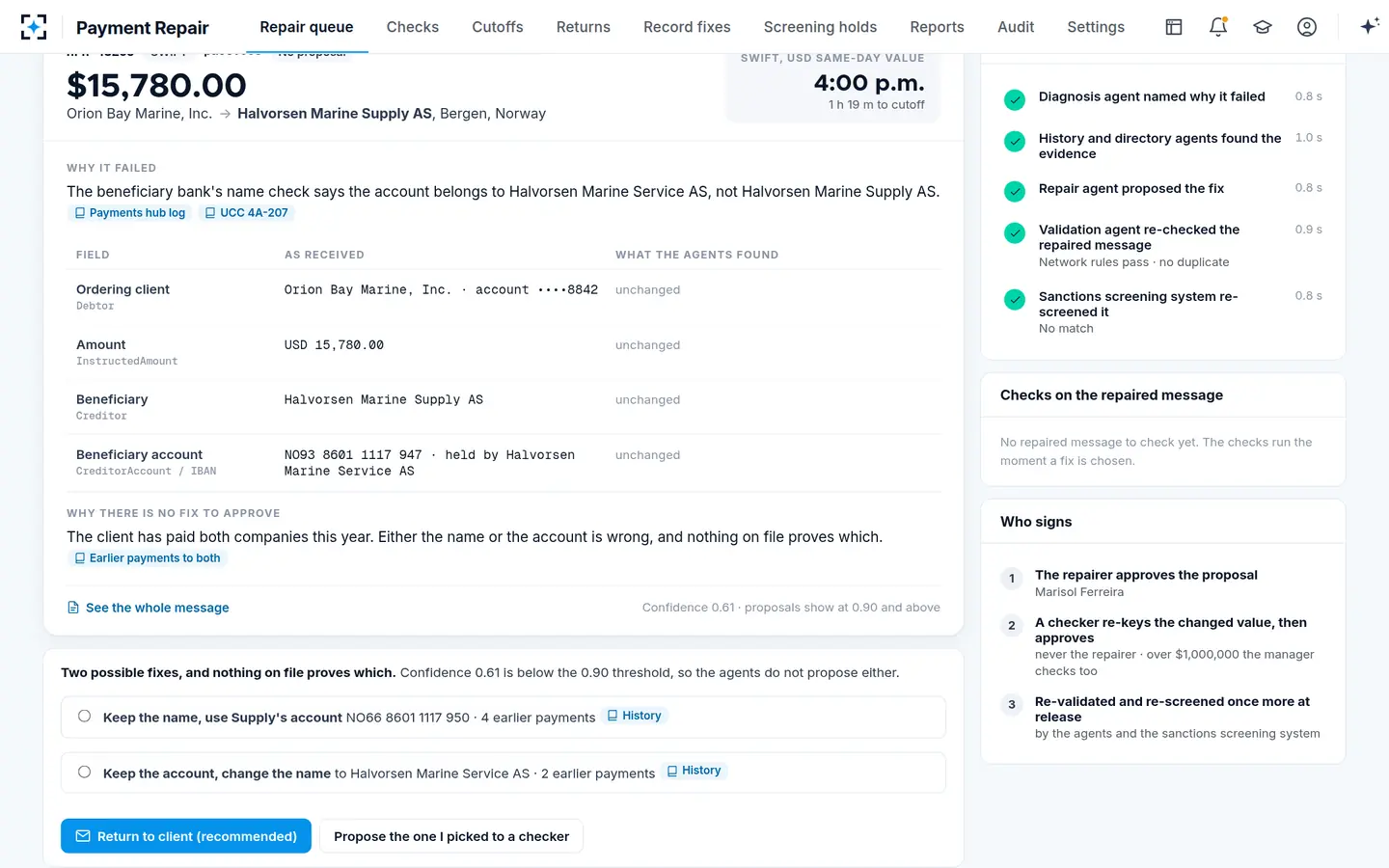Image resolution: width=1389 pixels, height=868 pixels.
Task: Open notifications bell icon
Action: tap(1218, 27)
